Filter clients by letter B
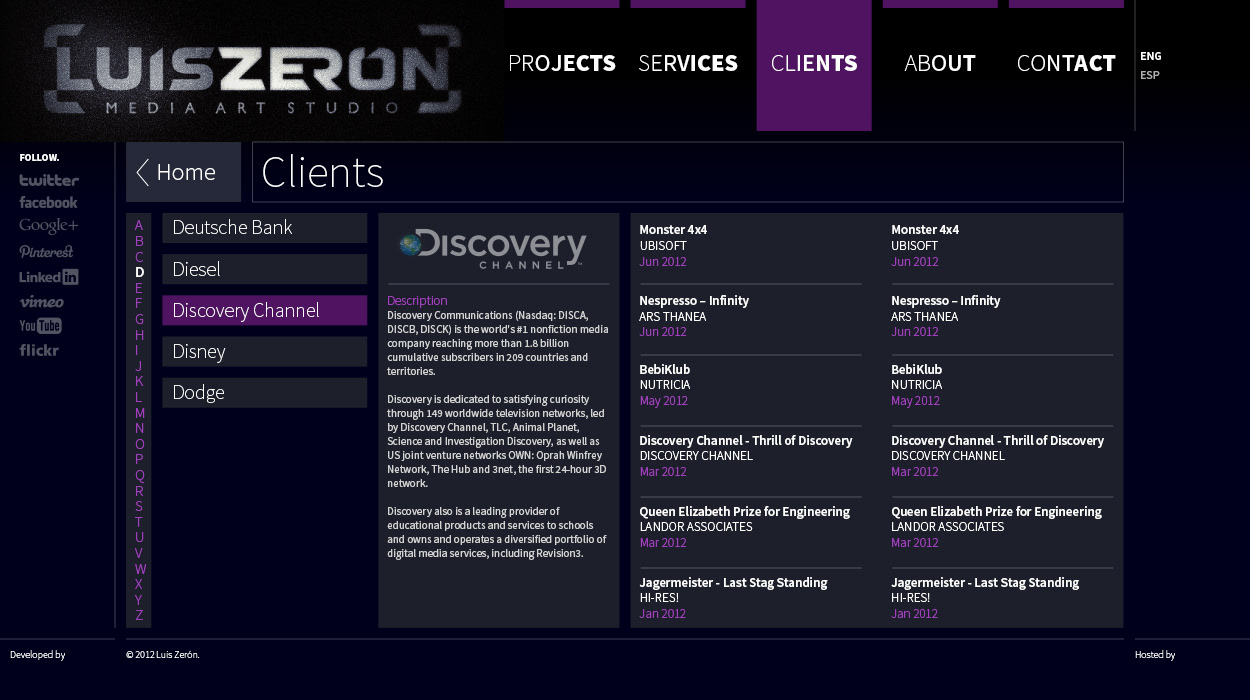This screenshot has height=700, width=1250. [x=139, y=241]
